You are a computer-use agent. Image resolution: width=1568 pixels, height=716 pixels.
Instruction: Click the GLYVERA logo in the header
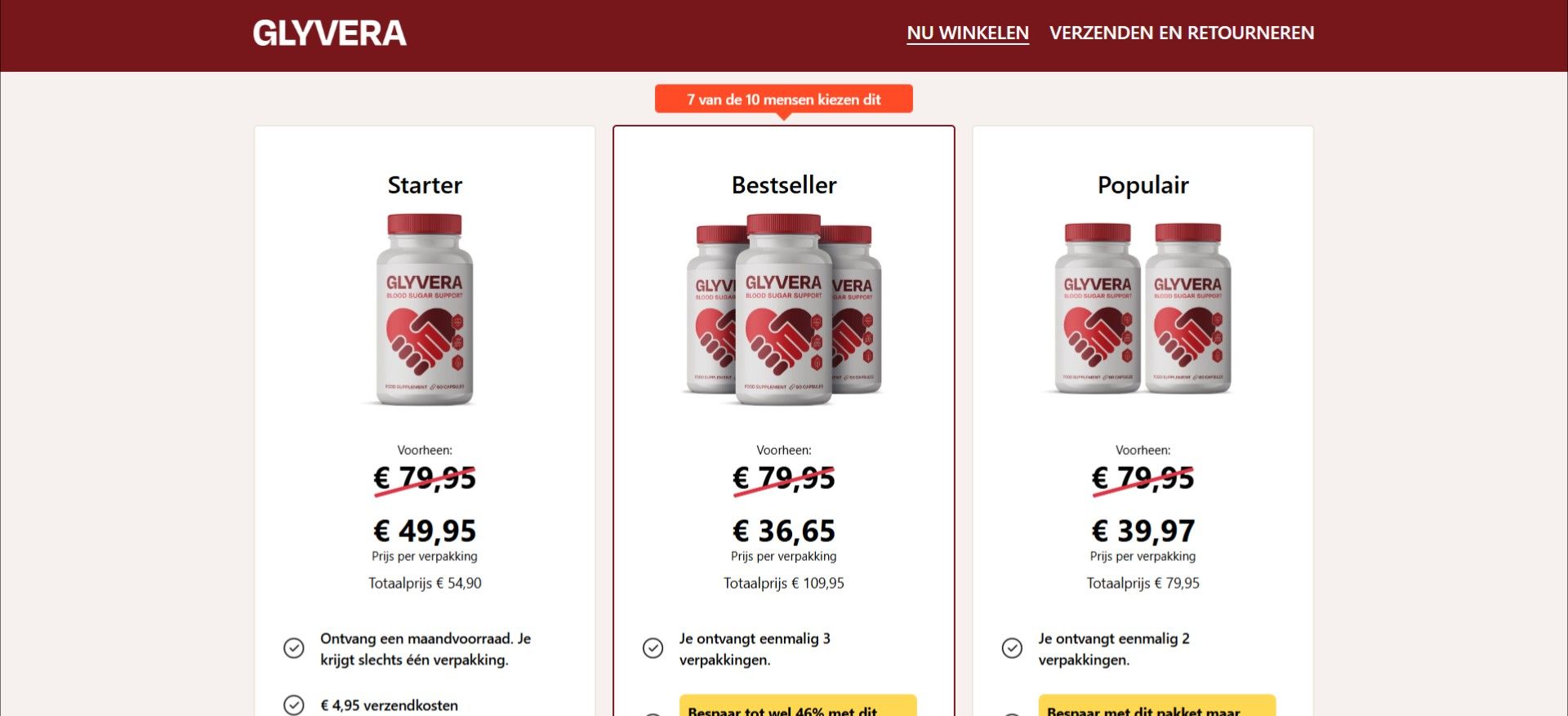(329, 33)
